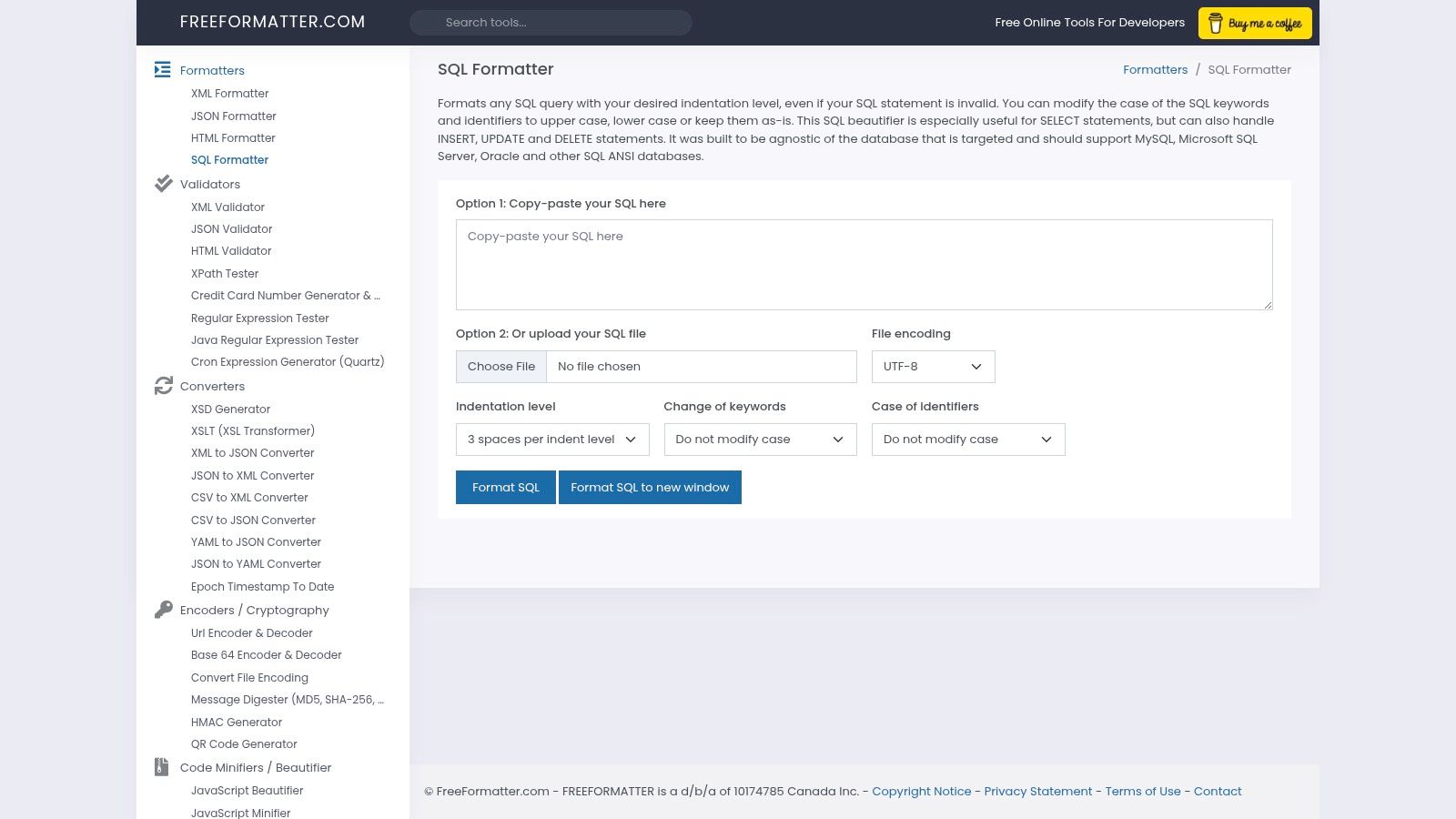Image resolution: width=1456 pixels, height=819 pixels.
Task: Open the Indentation level dropdown
Action: point(551,439)
